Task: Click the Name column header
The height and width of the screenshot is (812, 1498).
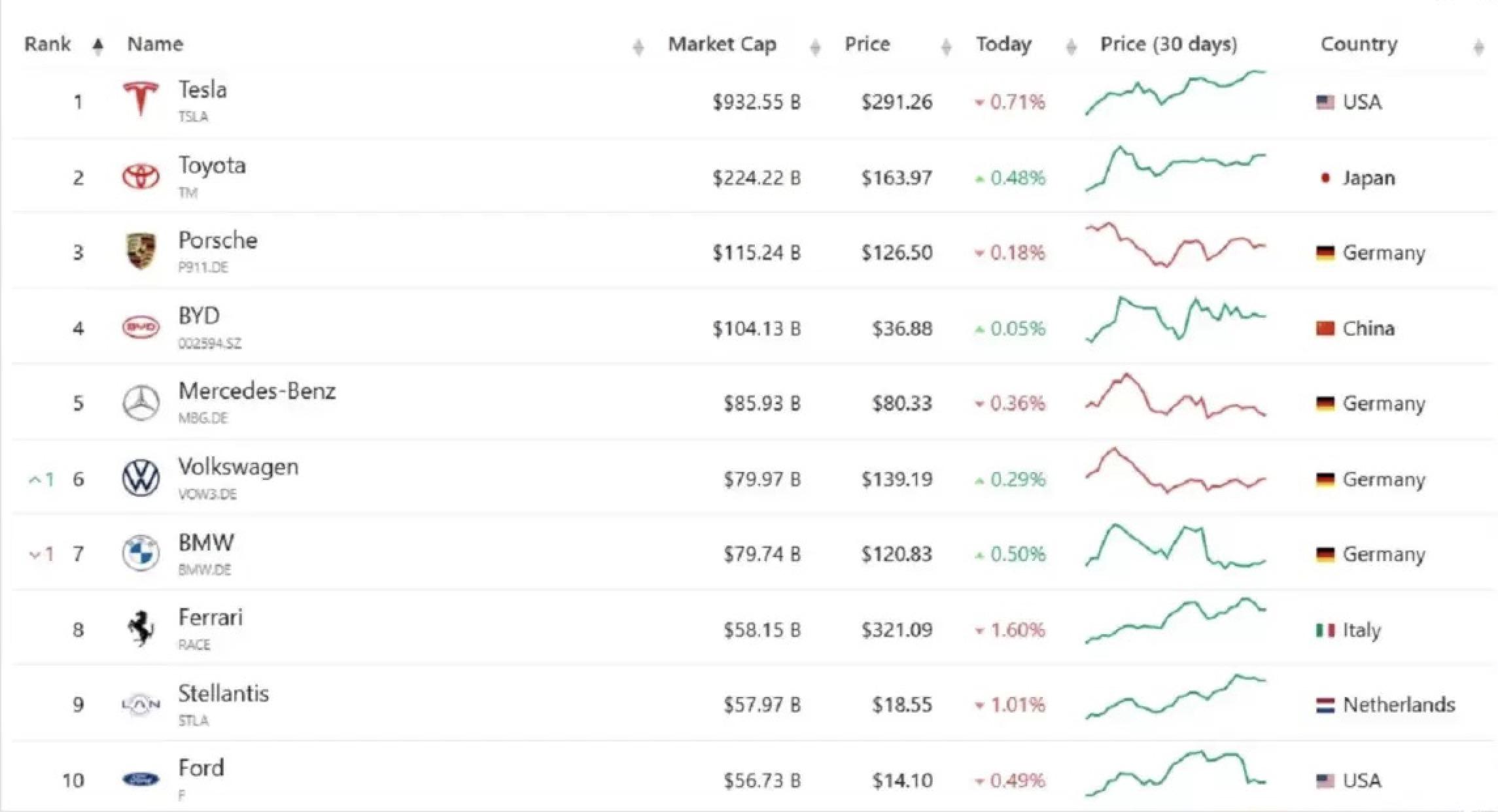Action: click(x=155, y=44)
